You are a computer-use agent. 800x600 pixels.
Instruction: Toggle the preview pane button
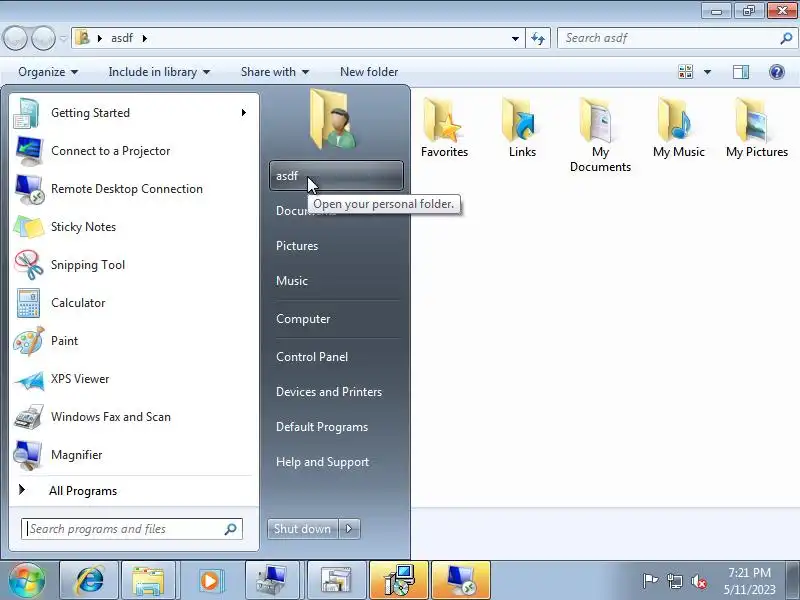pos(741,72)
